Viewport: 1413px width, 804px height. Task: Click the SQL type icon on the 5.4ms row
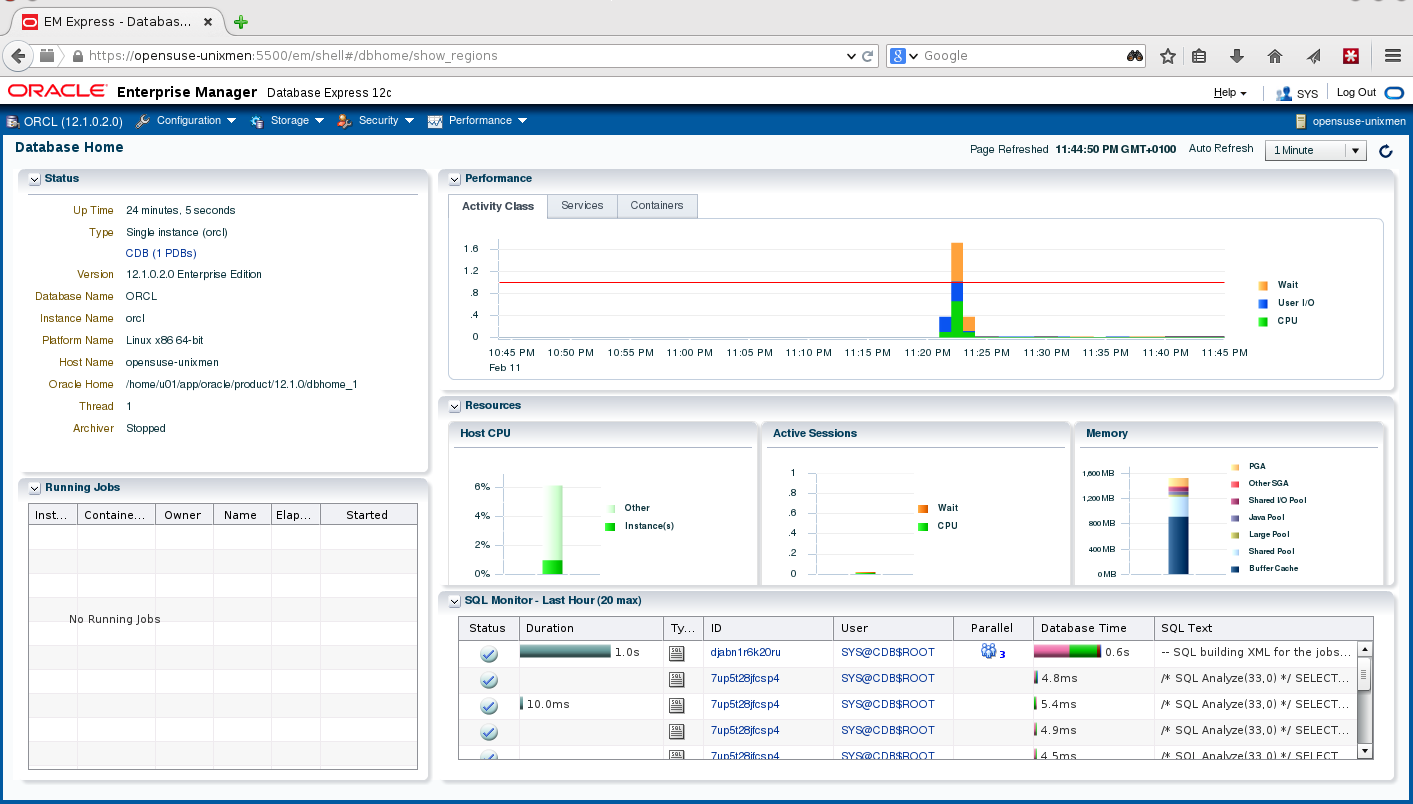[x=677, y=704]
